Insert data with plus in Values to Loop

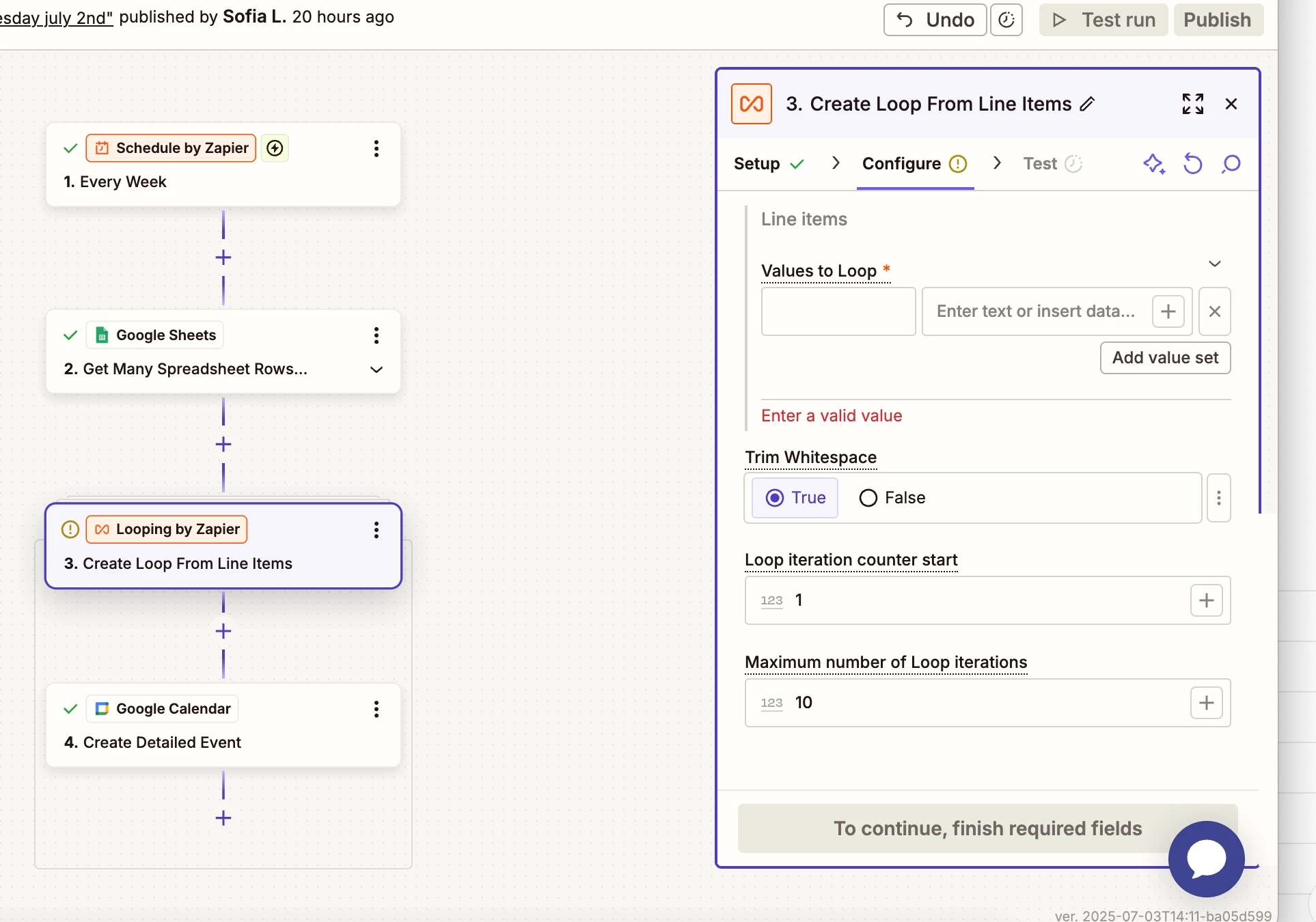1168,311
